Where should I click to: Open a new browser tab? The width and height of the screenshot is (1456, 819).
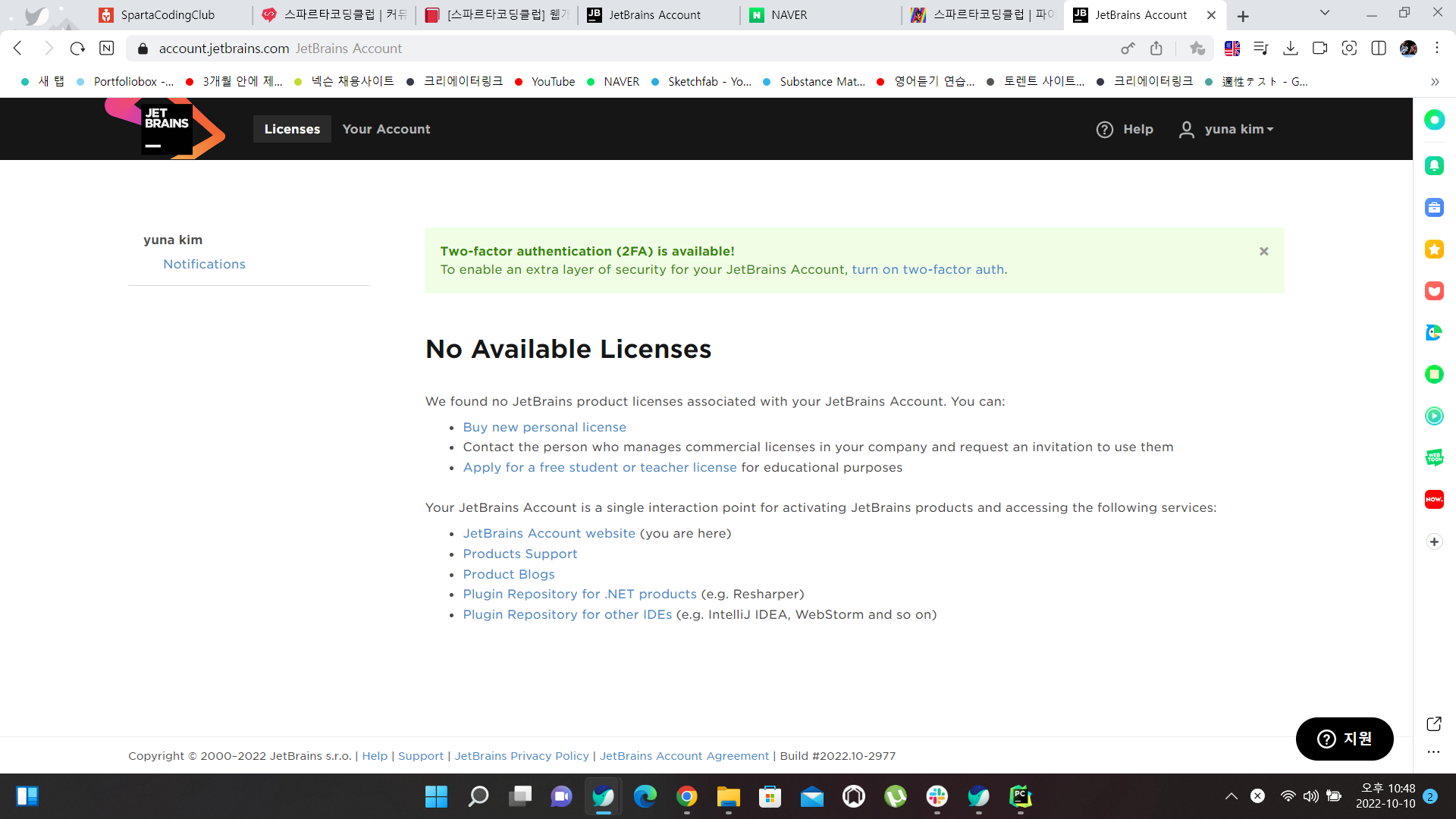(x=1243, y=16)
